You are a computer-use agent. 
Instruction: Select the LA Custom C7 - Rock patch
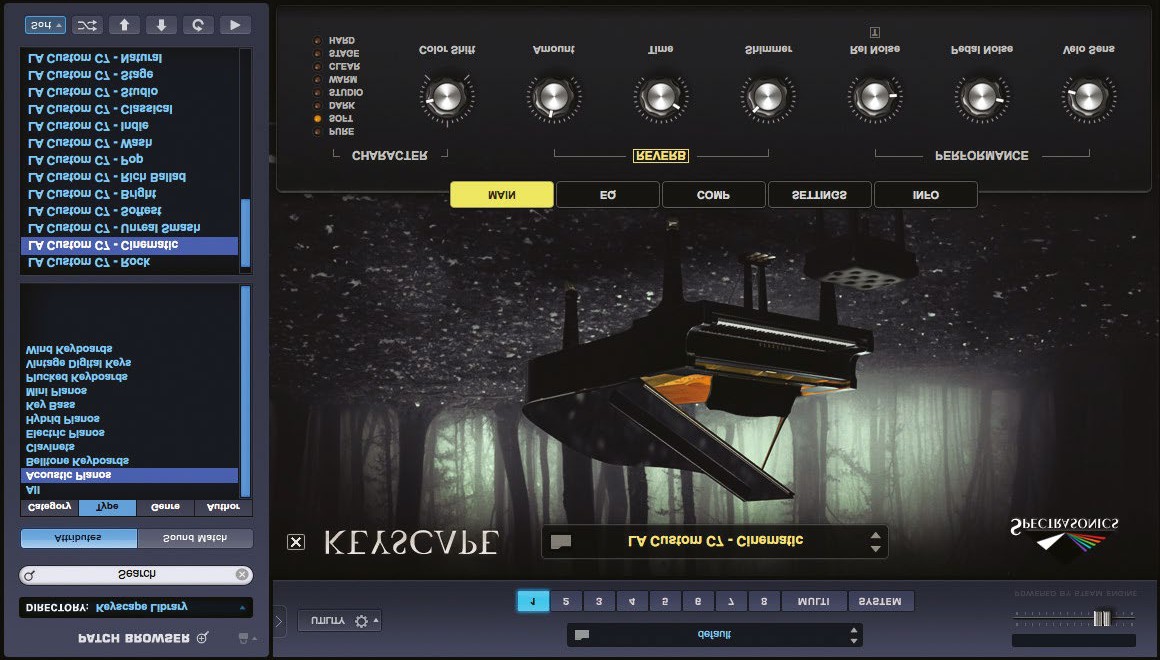click(129, 263)
